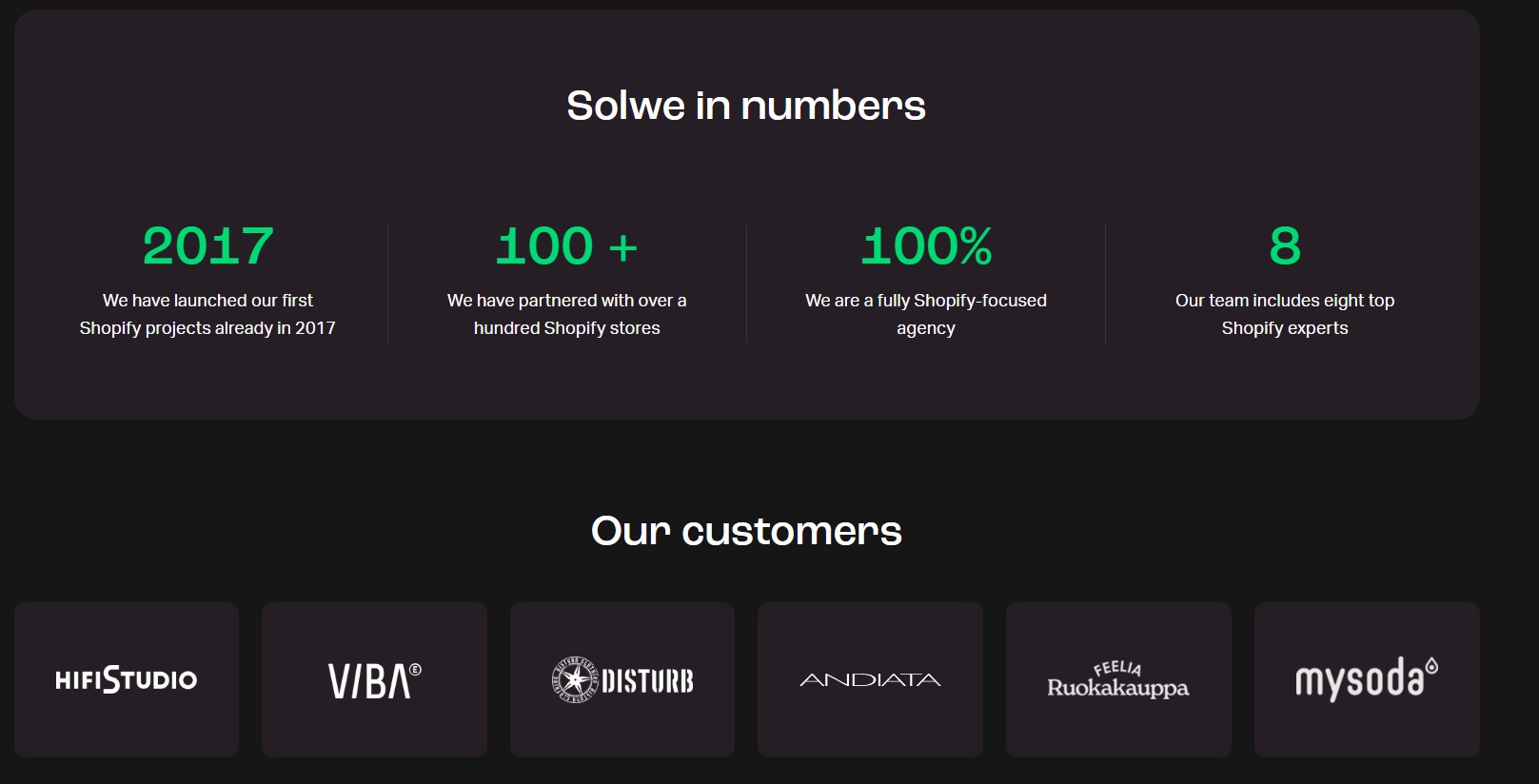Select the DISTURB wordmark text

click(x=647, y=681)
